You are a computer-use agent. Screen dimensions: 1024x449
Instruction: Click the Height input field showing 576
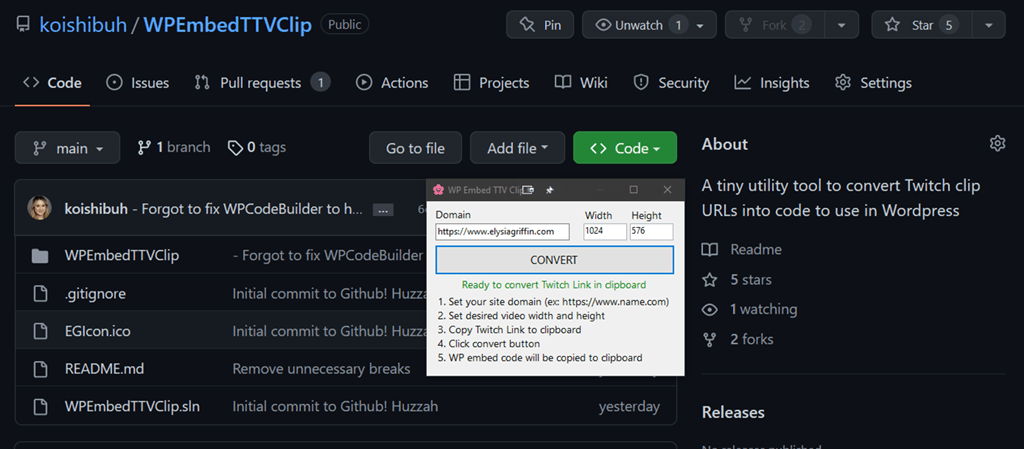pyautogui.click(x=651, y=232)
